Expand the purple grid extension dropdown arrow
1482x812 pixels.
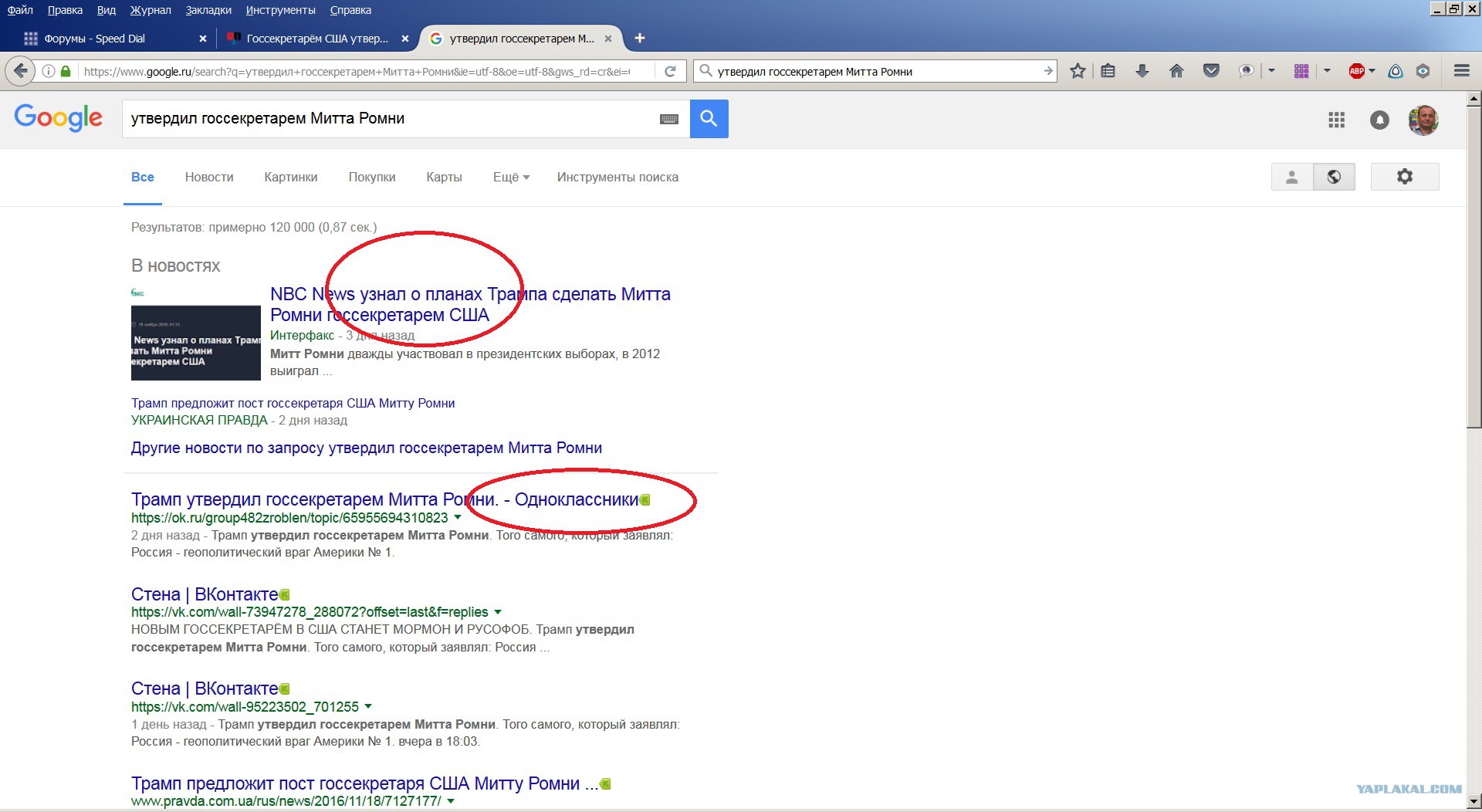click(1327, 71)
